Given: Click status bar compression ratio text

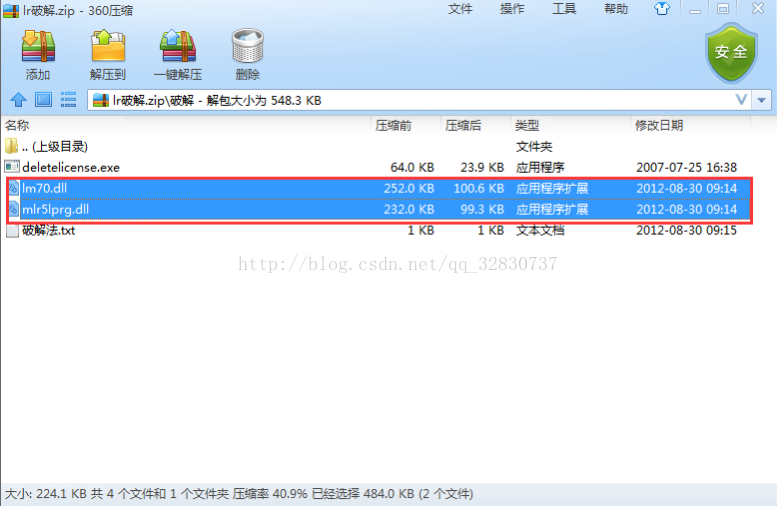Looking at the screenshot, I should coord(270,494).
